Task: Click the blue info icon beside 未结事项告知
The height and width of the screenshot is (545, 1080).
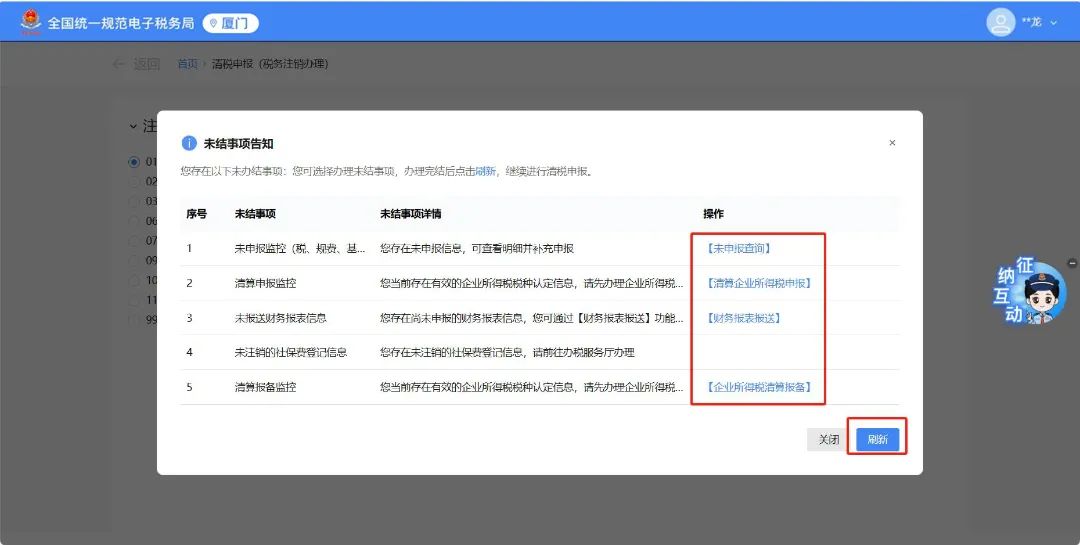Action: 189,143
